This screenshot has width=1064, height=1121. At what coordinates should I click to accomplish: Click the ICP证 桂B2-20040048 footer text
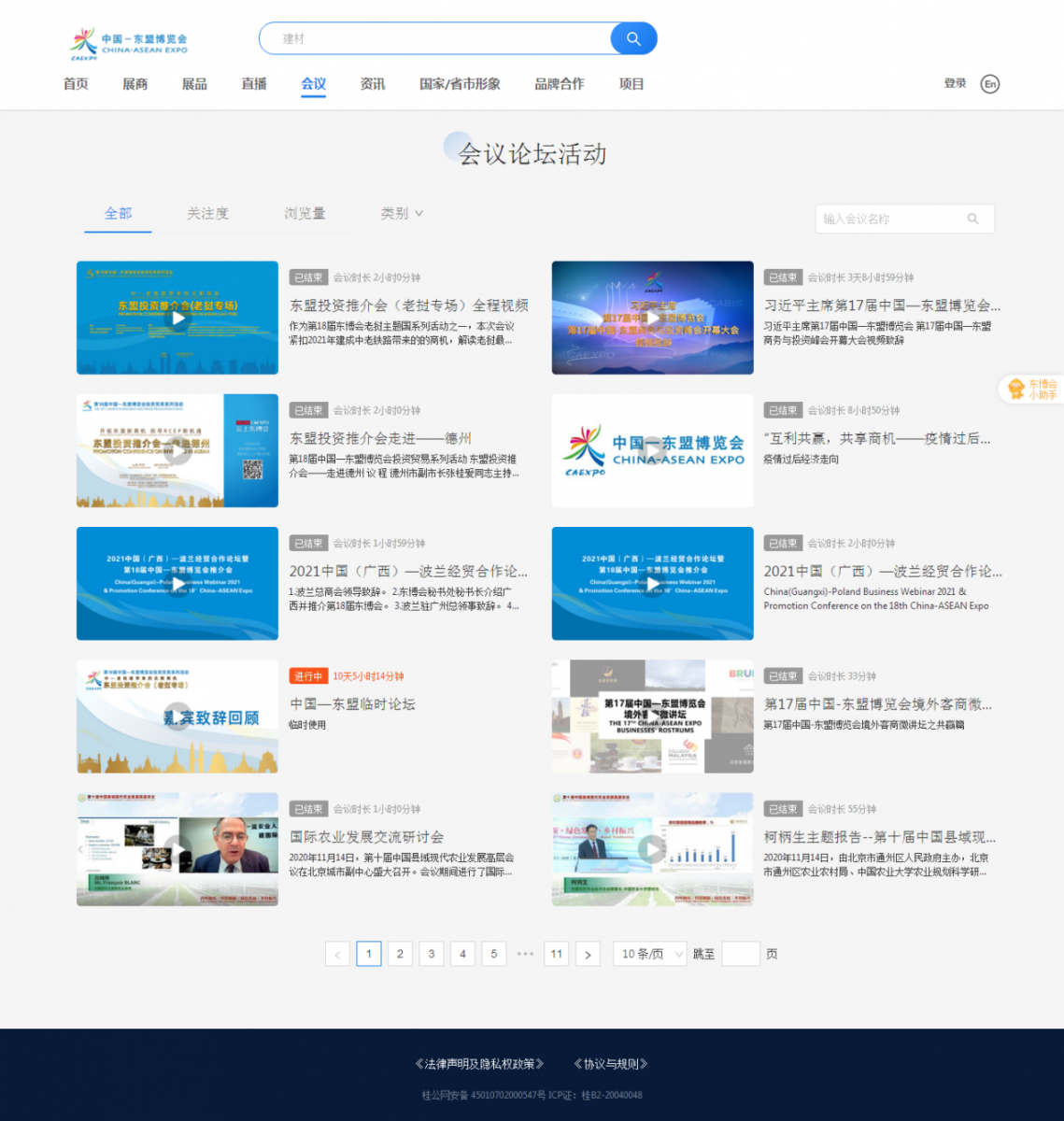(595, 1095)
